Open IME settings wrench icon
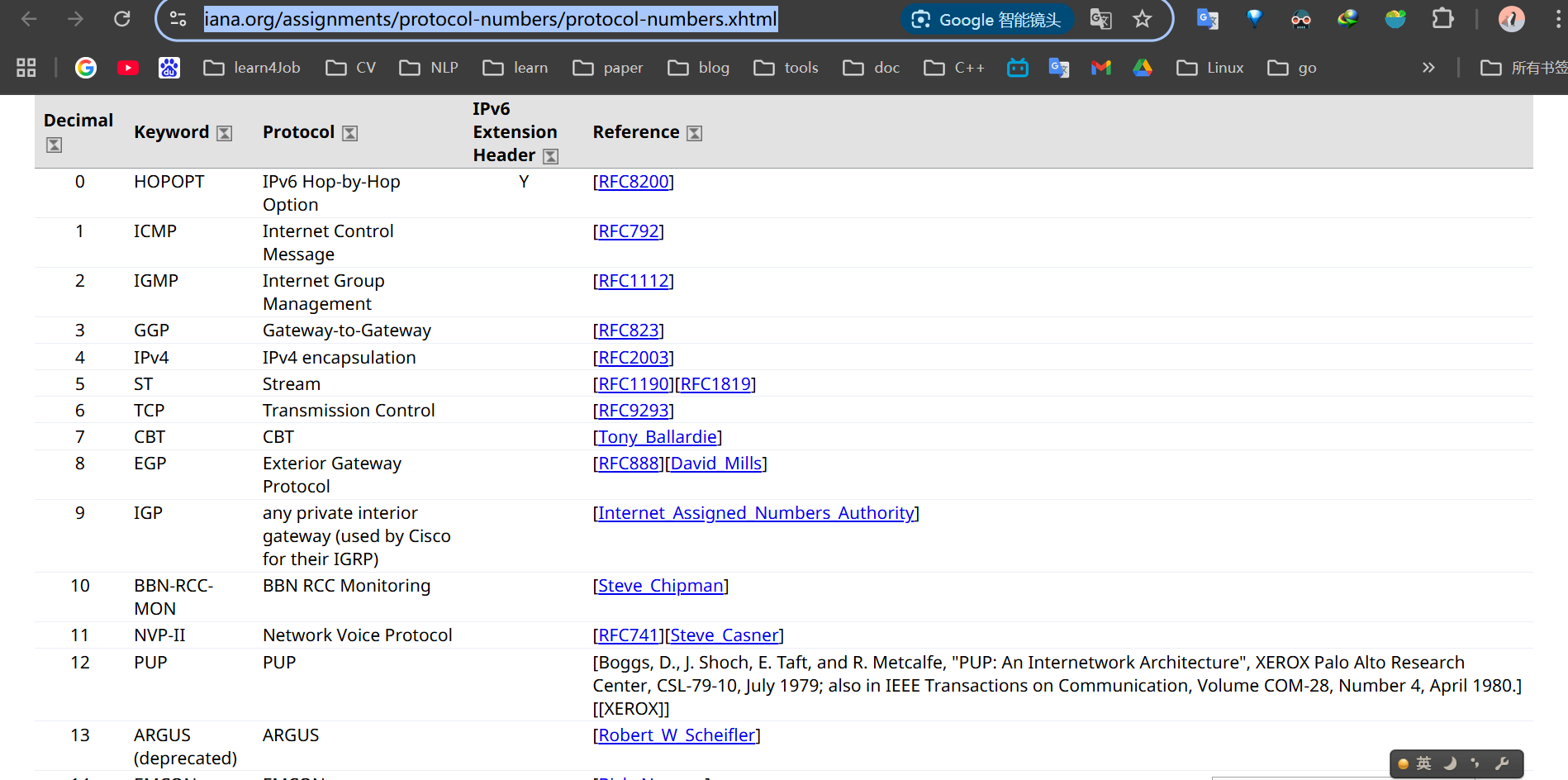 coord(1503,763)
